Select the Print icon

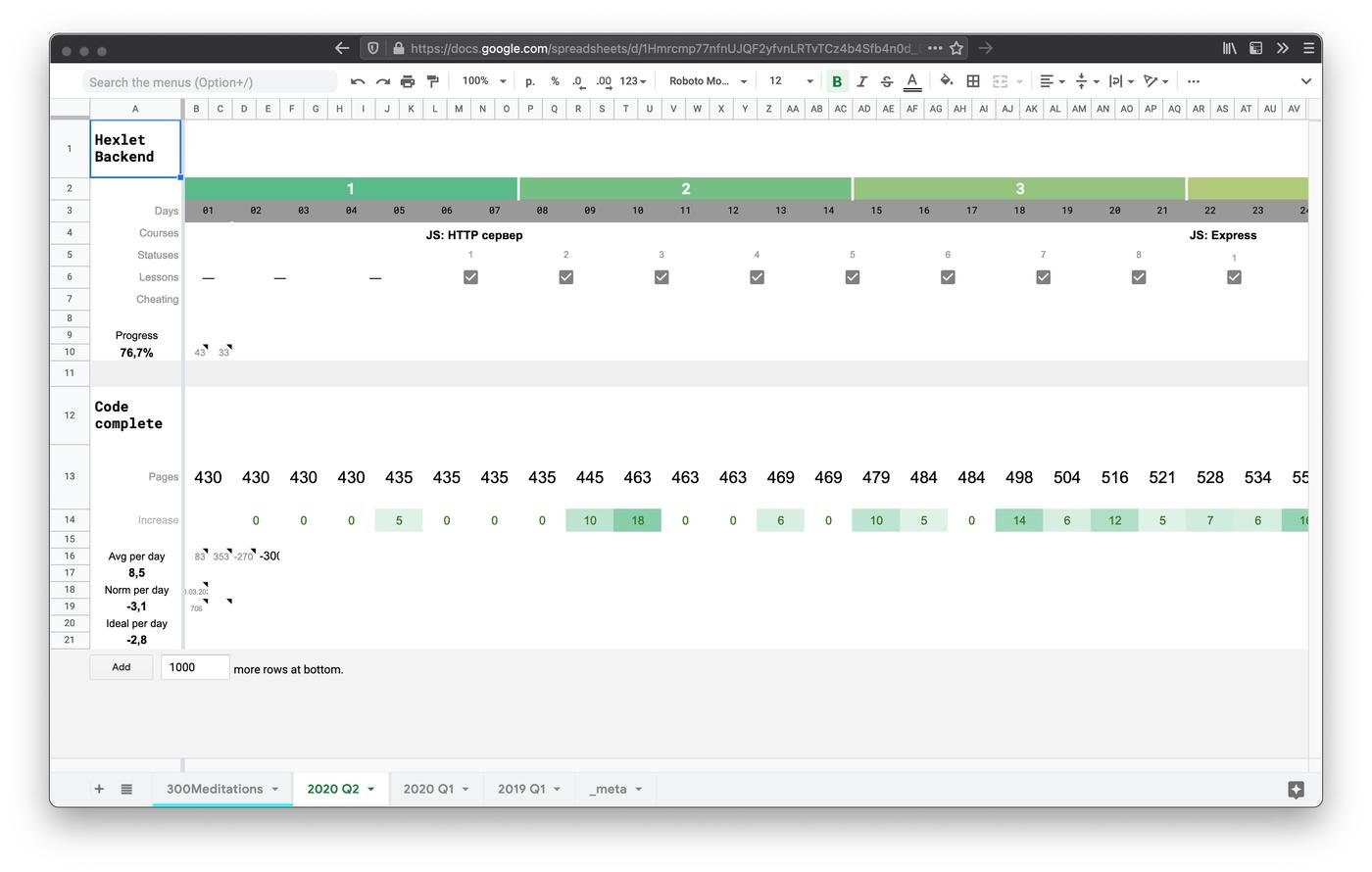click(x=407, y=81)
